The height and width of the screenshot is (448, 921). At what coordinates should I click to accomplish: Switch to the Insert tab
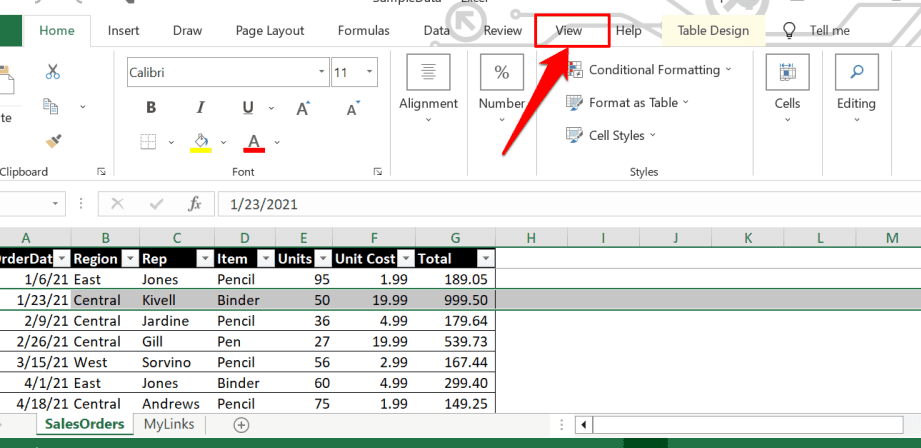coord(123,31)
